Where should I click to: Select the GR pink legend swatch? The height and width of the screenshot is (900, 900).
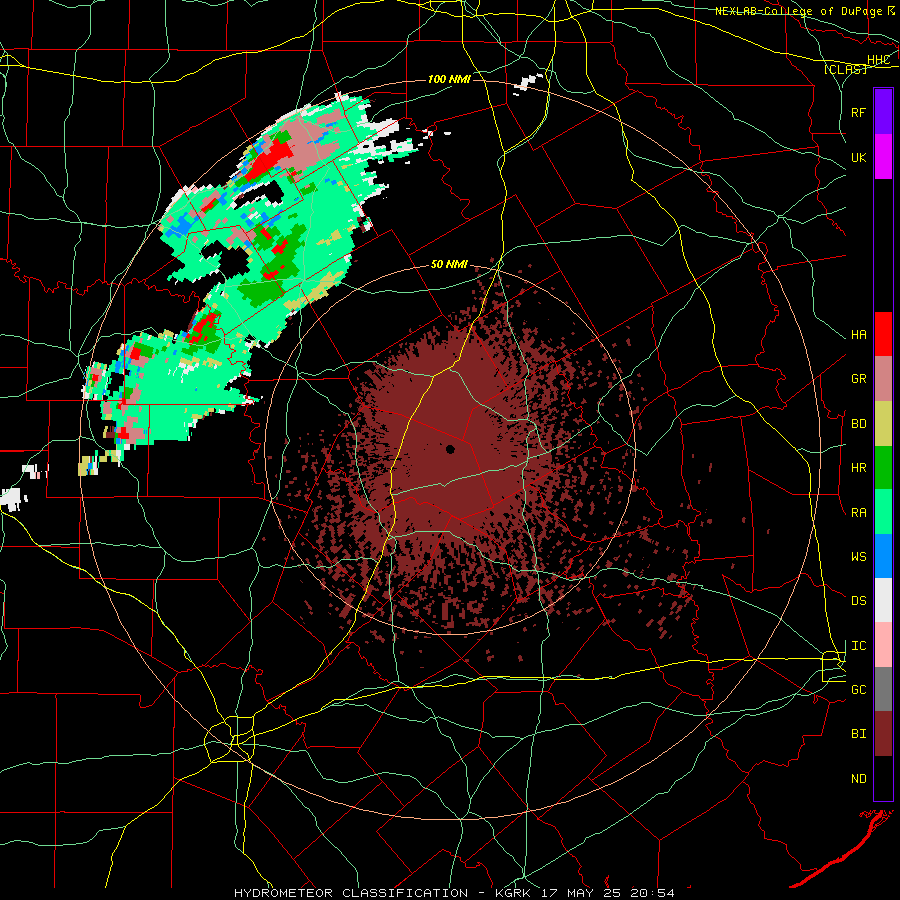(x=883, y=379)
